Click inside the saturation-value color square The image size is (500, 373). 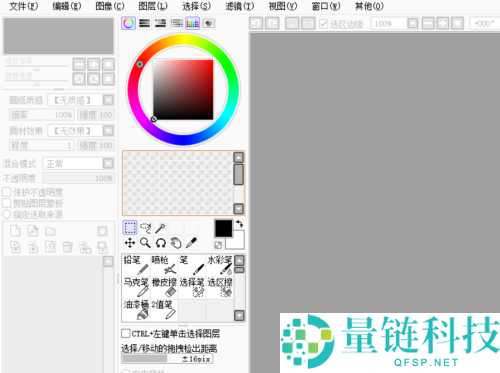coord(183,90)
